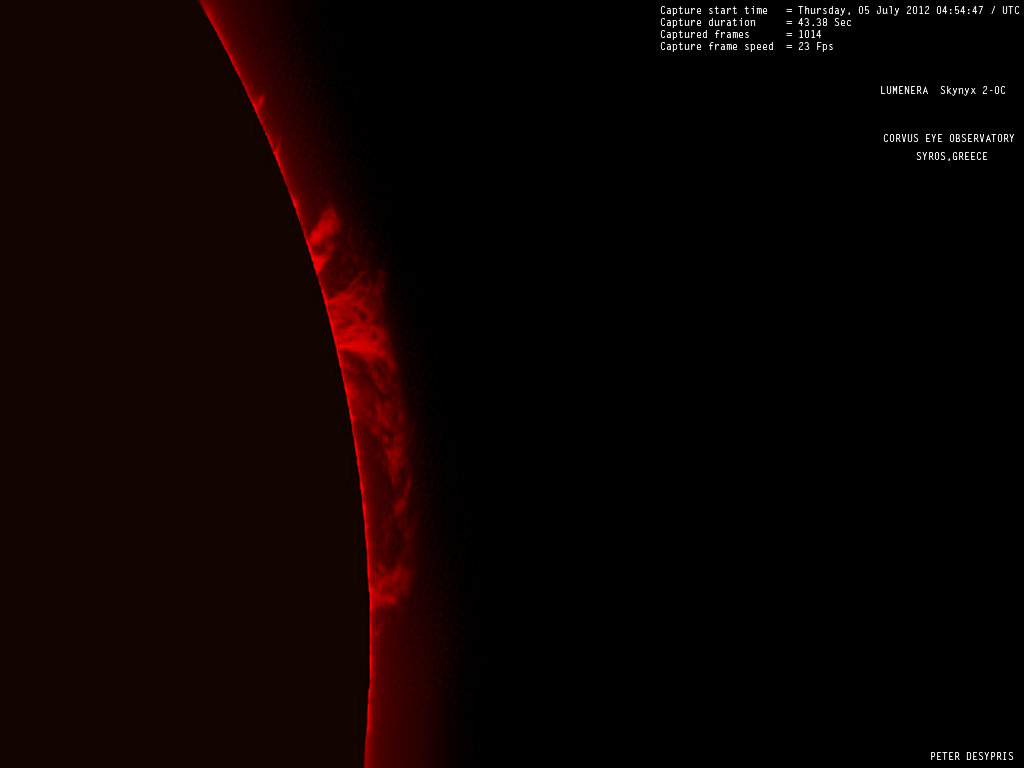Click the "Capture frame speed" label
The height and width of the screenshot is (768, 1024).
[716, 46]
